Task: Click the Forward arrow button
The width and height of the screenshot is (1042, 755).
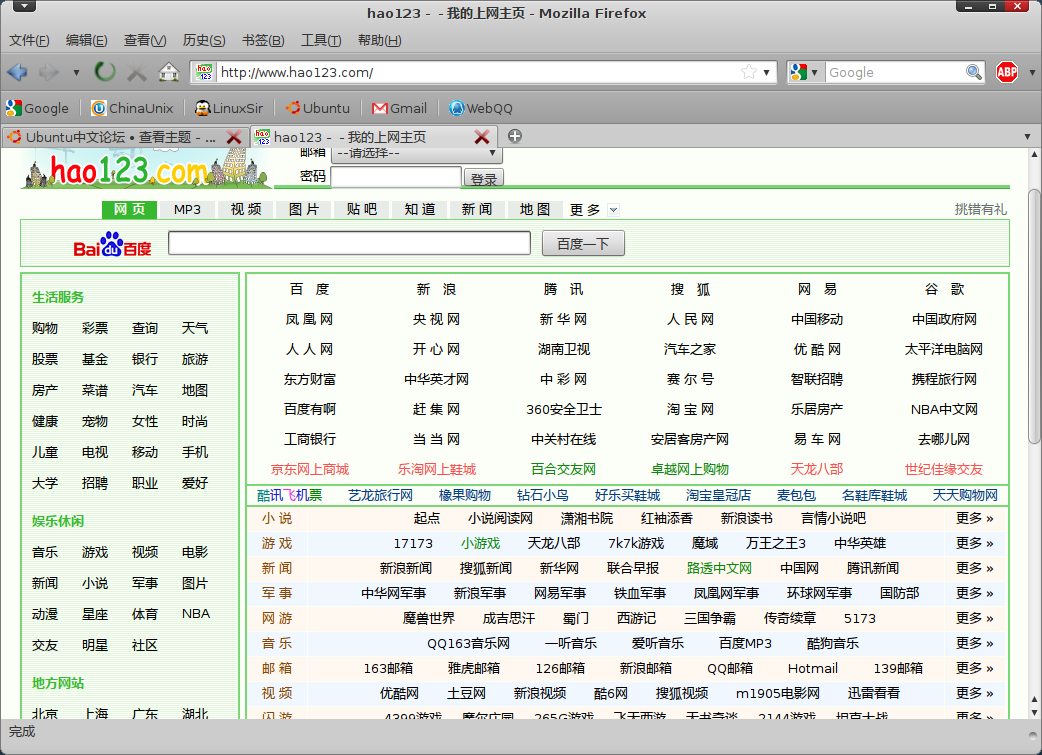Action: [49, 72]
